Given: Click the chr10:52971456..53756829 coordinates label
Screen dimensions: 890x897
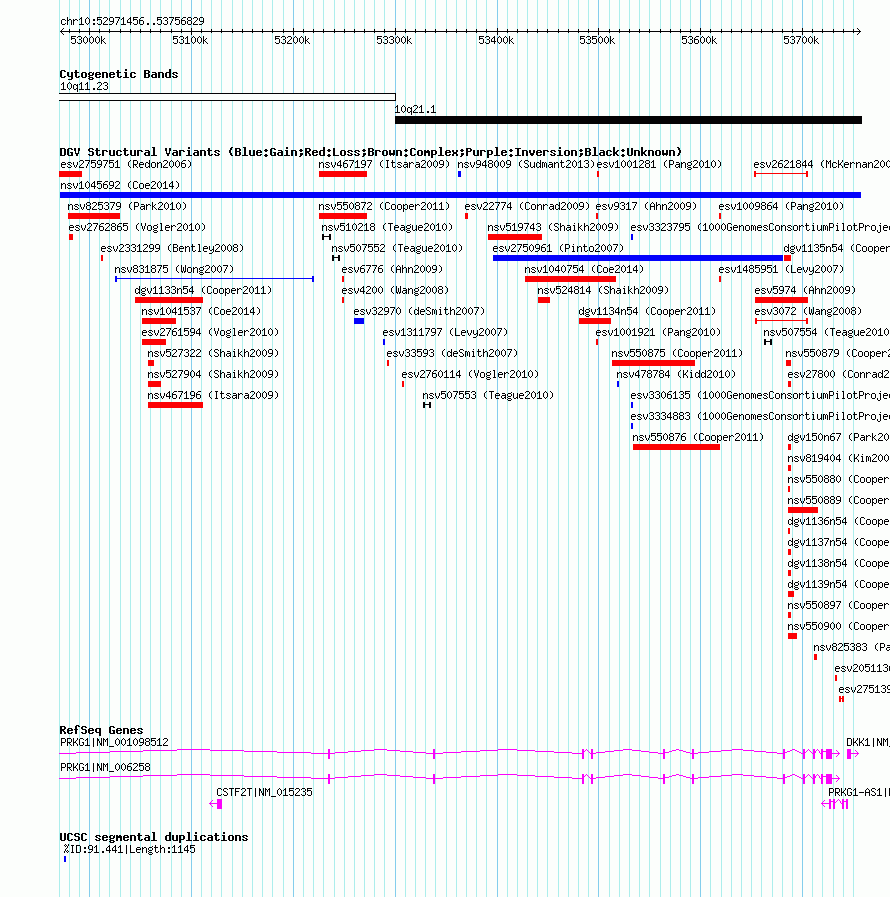Looking at the screenshot, I should (132, 21).
